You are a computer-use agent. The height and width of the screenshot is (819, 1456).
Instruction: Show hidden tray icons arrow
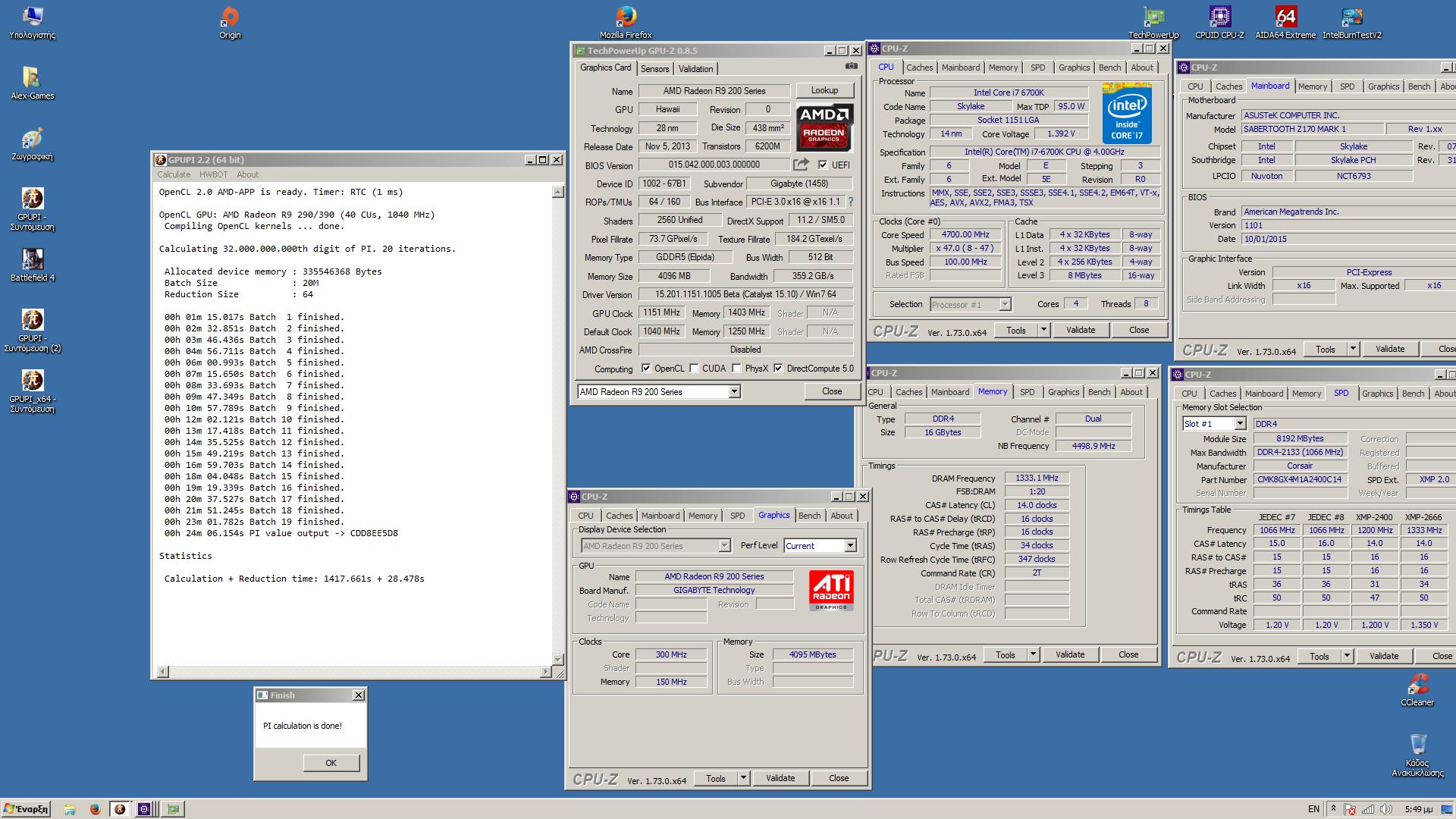[x=1333, y=809]
